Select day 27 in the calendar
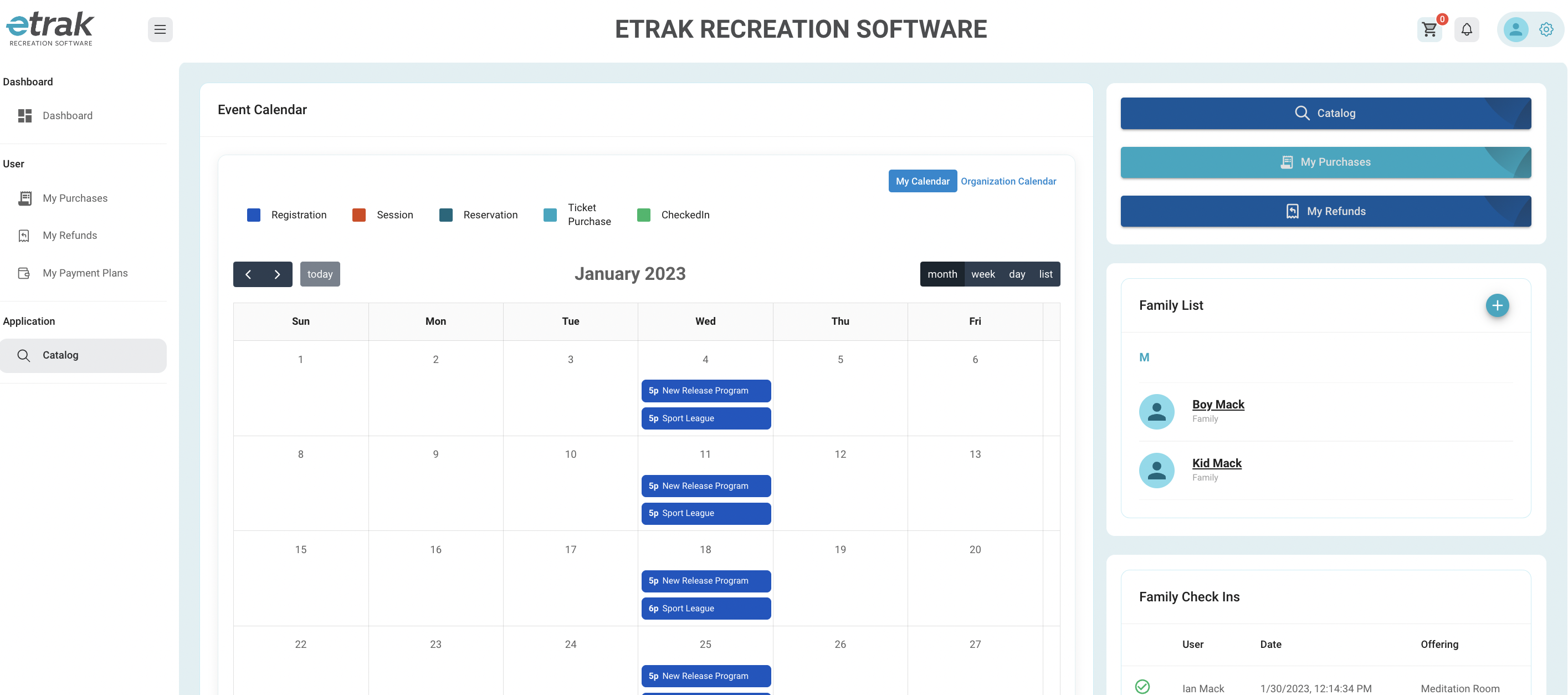Image resolution: width=1568 pixels, height=695 pixels. click(975, 645)
